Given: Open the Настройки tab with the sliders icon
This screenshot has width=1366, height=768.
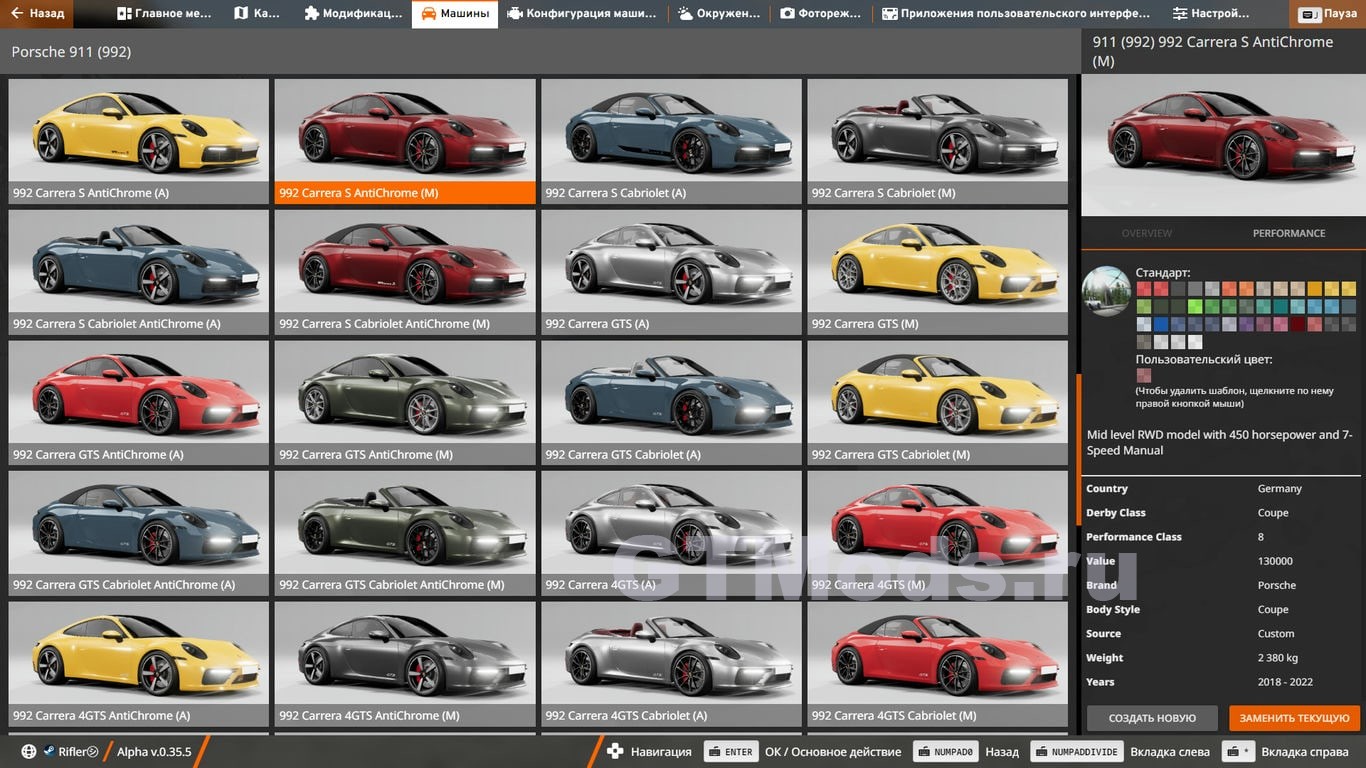Looking at the screenshot, I should click(x=1211, y=14).
